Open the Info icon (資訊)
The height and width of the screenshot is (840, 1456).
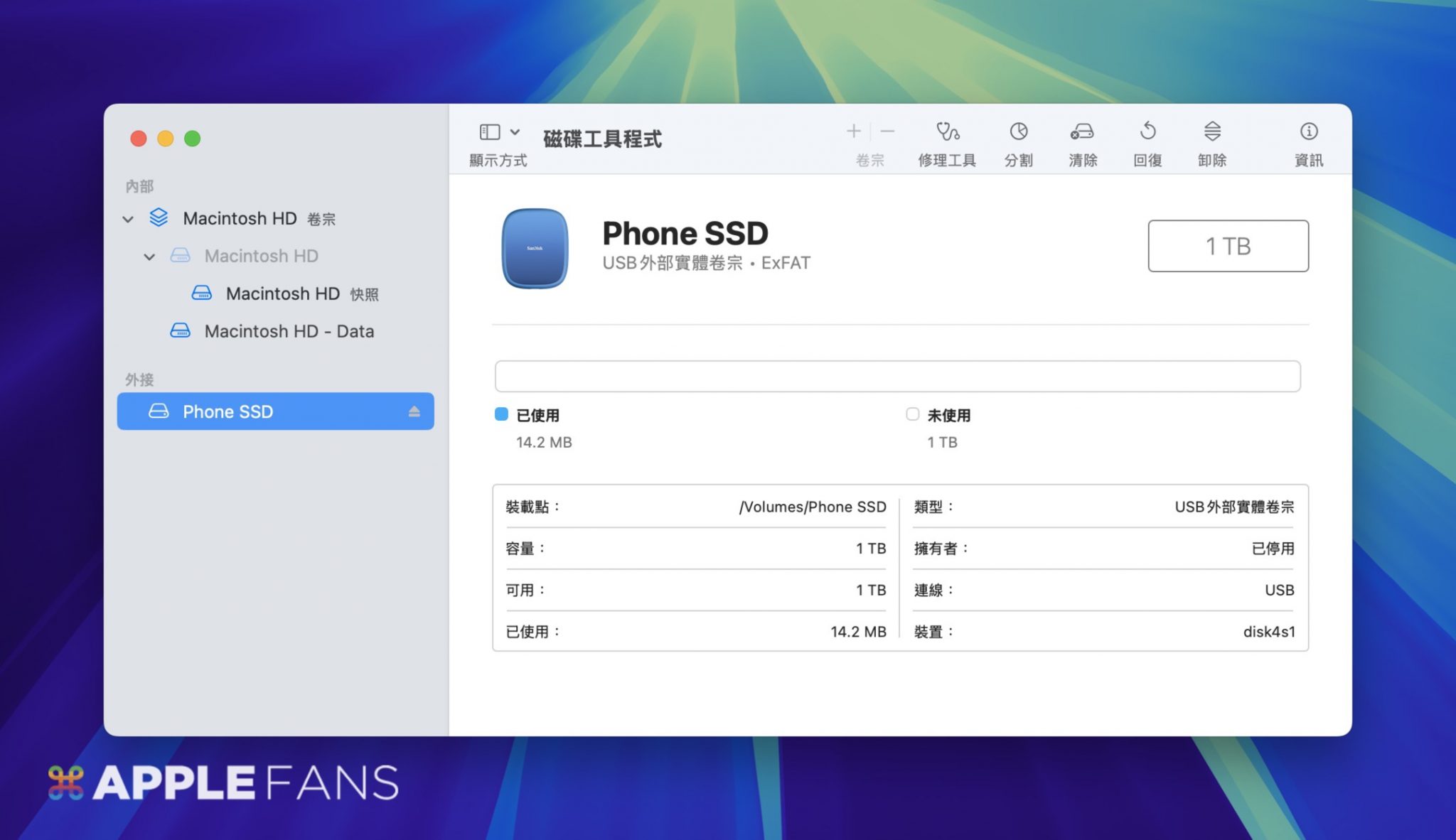click(1308, 132)
